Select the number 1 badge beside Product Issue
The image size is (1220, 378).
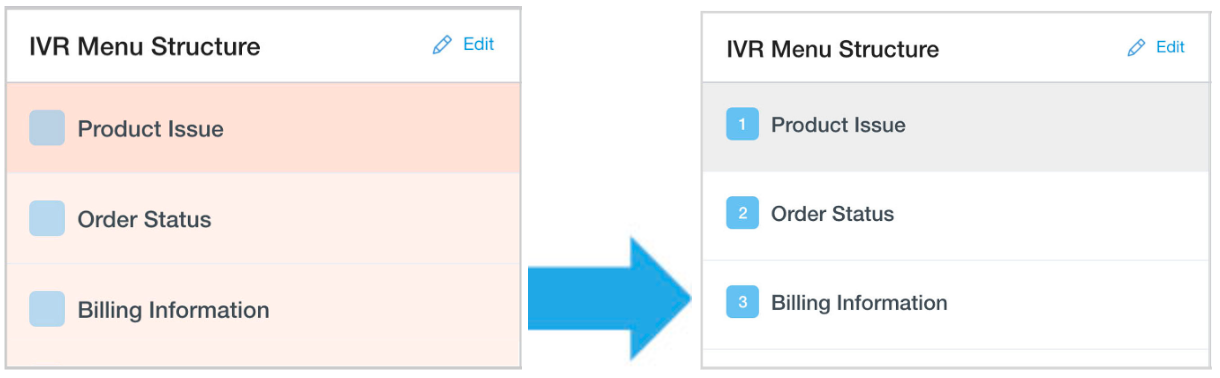pyautogui.click(x=742, y=125)
